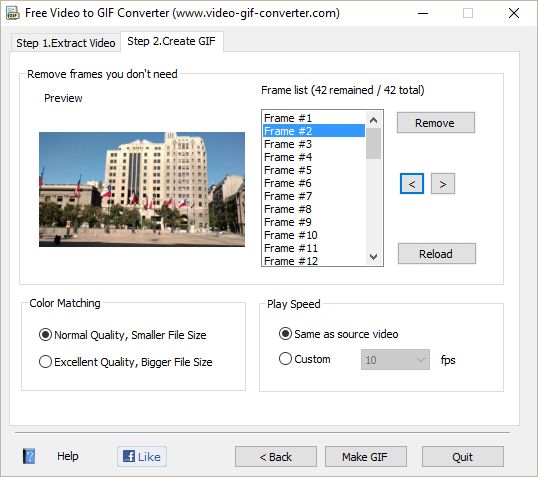538x477 pixels.
Task: Click frame list scroll-down arrow
Action: 374,256
